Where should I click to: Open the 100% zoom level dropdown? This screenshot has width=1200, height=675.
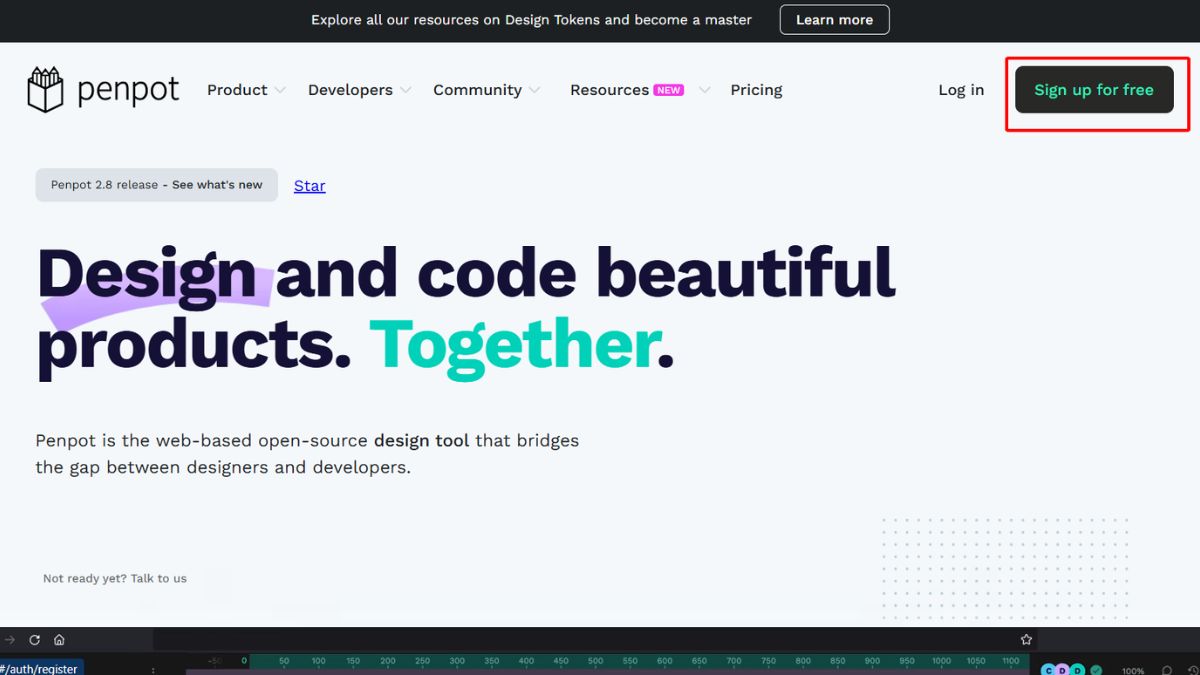(x=1133, y=671)
